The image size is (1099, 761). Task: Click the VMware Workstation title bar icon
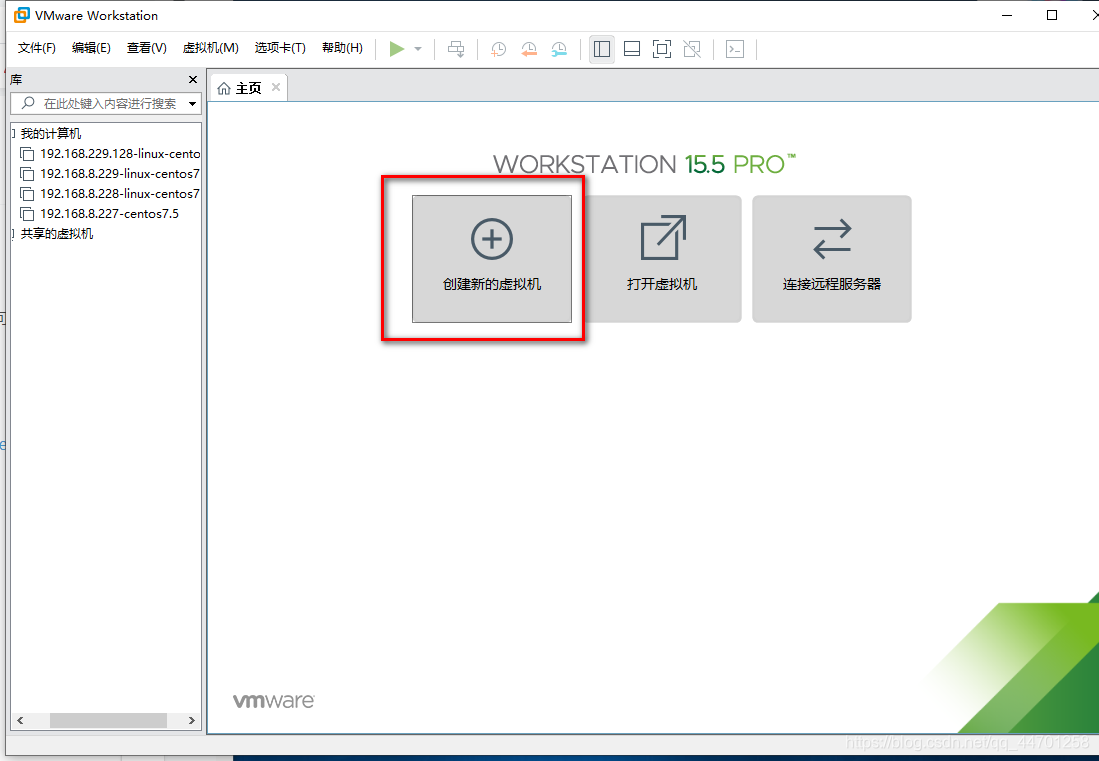point(22,15)
